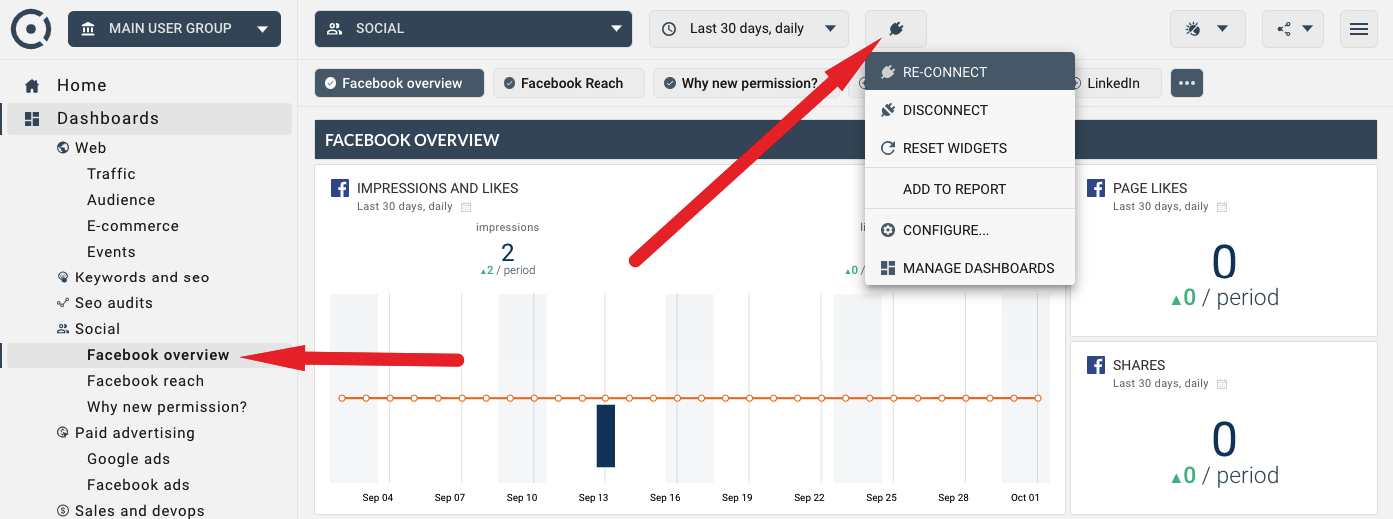The image size is (1393, 519).
Task: Click the Paid advertising icon
Action: (64, 433)
